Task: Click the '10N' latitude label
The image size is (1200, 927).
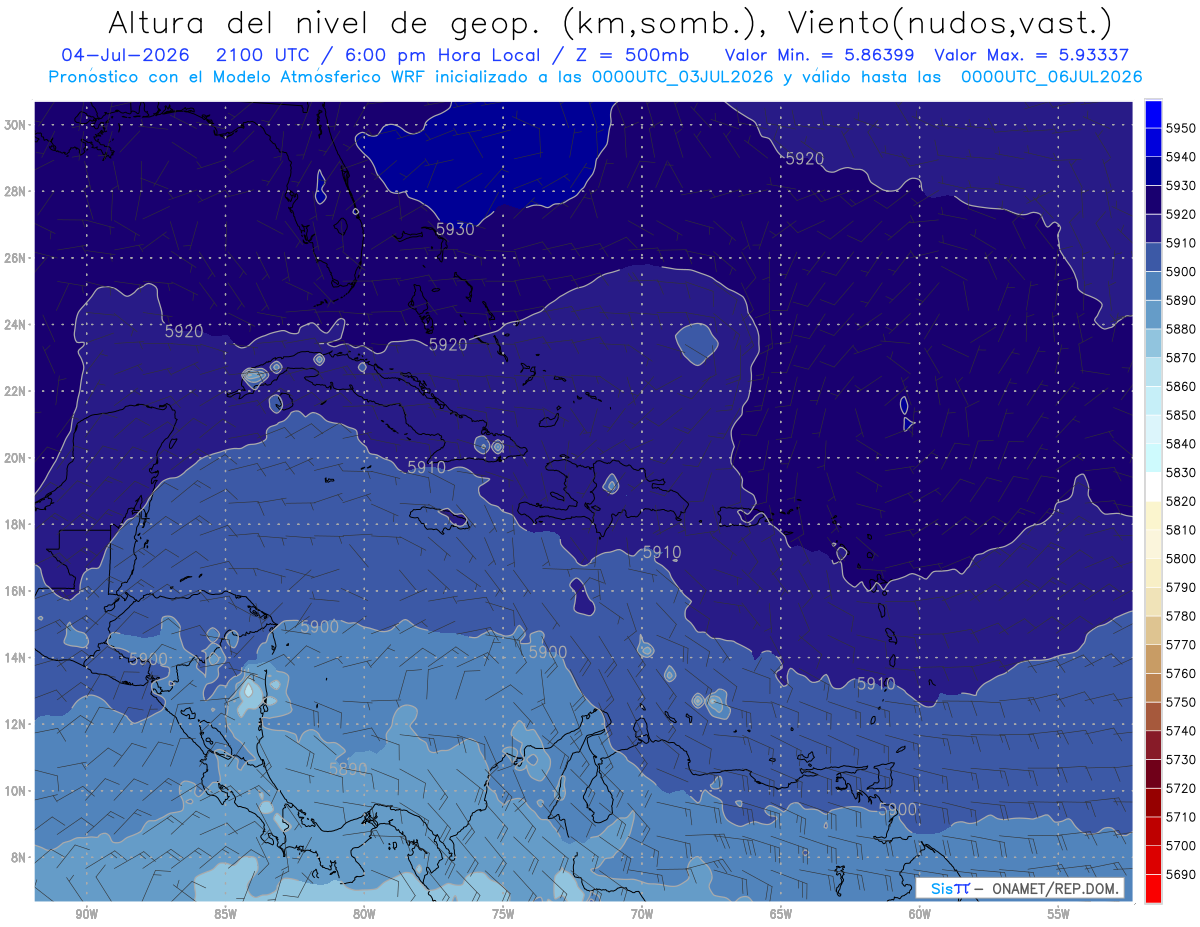Action: click(x=15, y=790)
